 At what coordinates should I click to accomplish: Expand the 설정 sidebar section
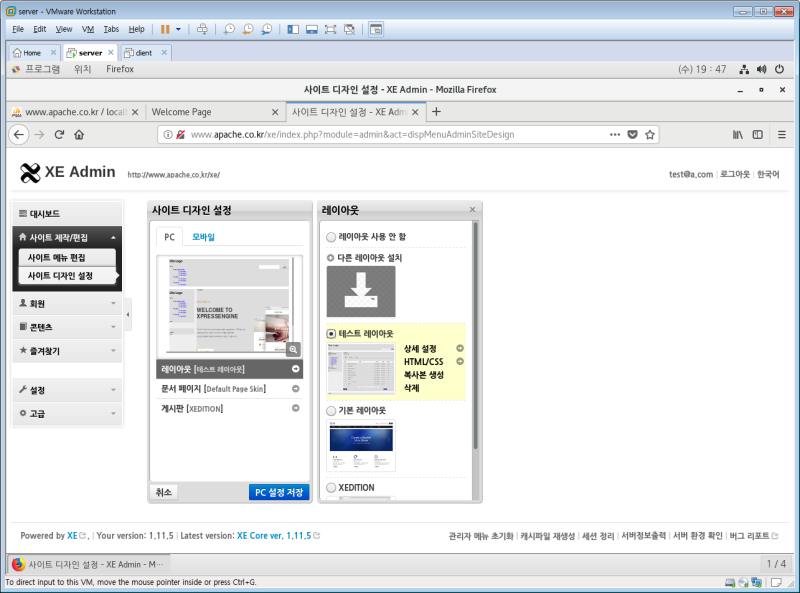(67, 390)
